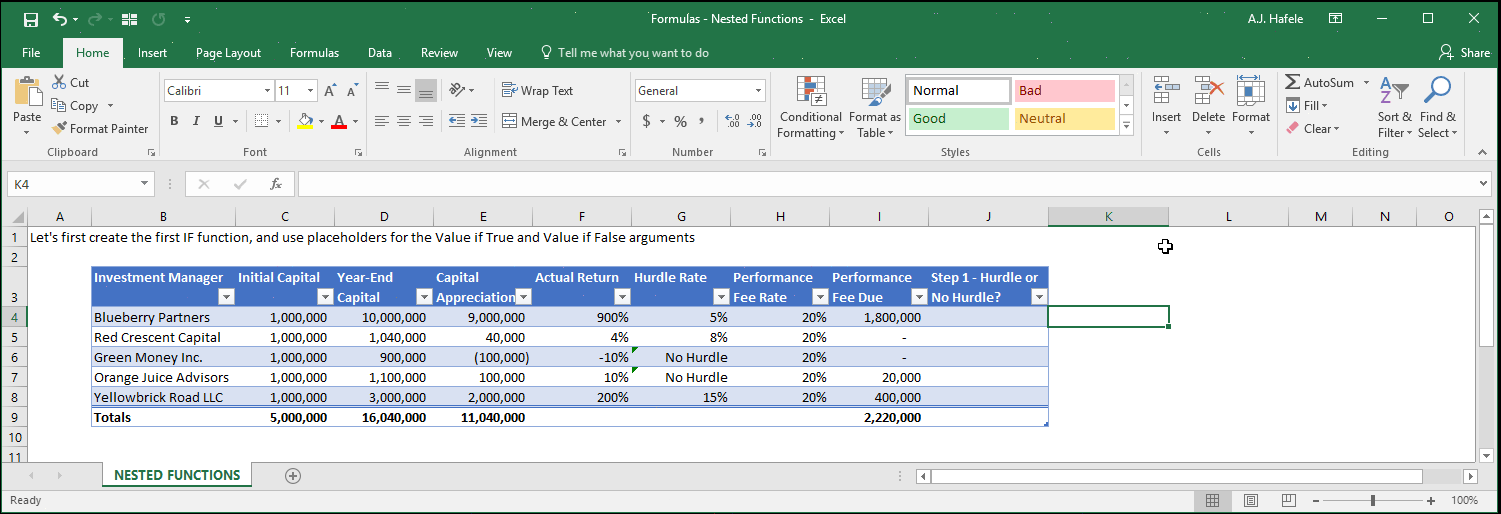Open the Calibri font name dropdown

[x=268, y=91]
